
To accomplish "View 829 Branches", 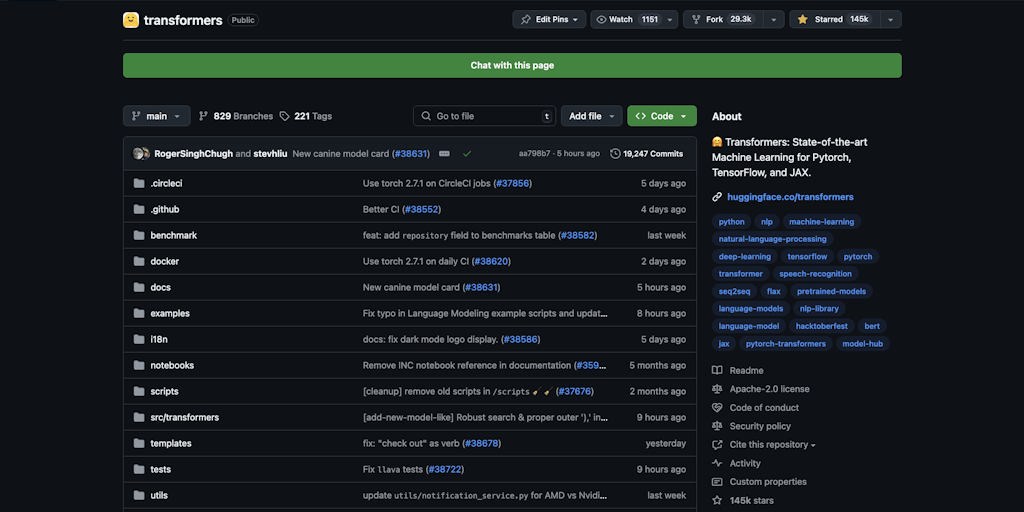I will (x=236, y=116).
